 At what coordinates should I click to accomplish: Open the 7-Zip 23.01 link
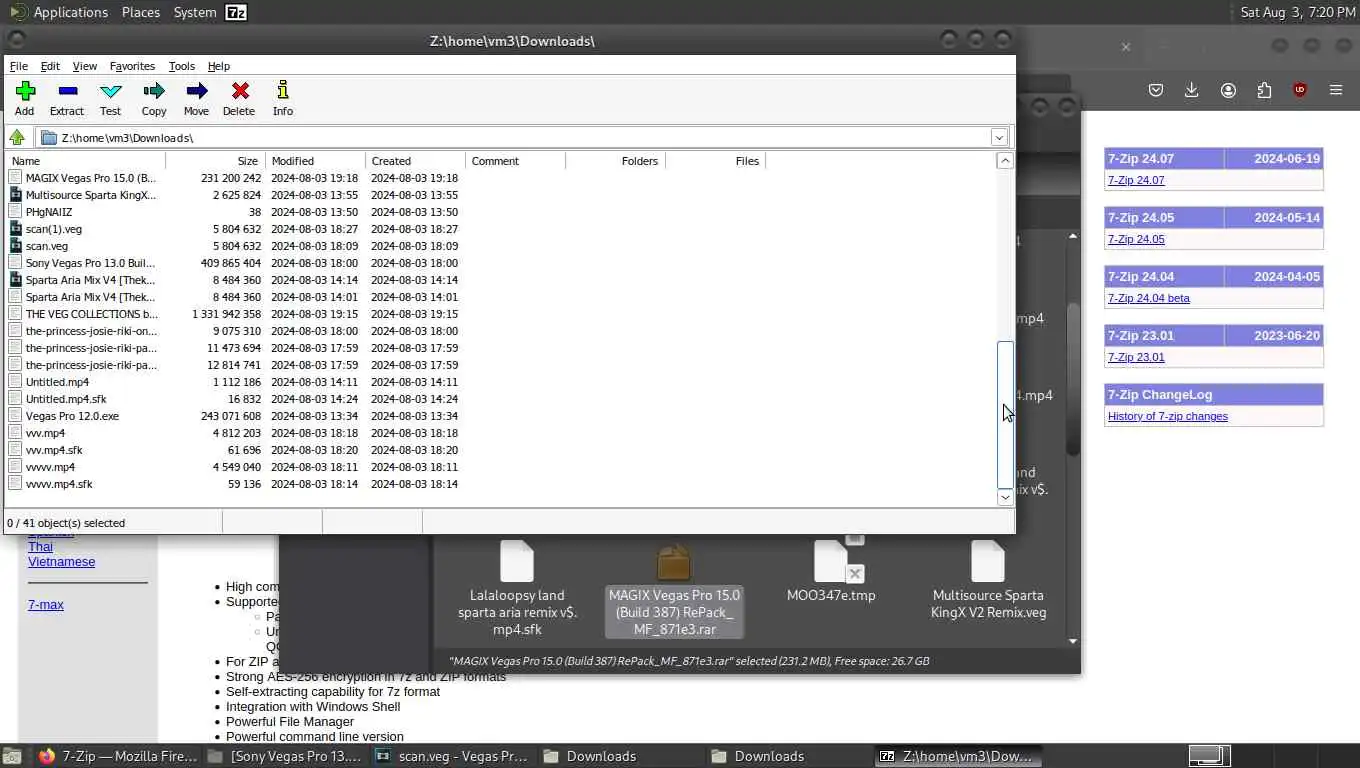pos(1136,357)
